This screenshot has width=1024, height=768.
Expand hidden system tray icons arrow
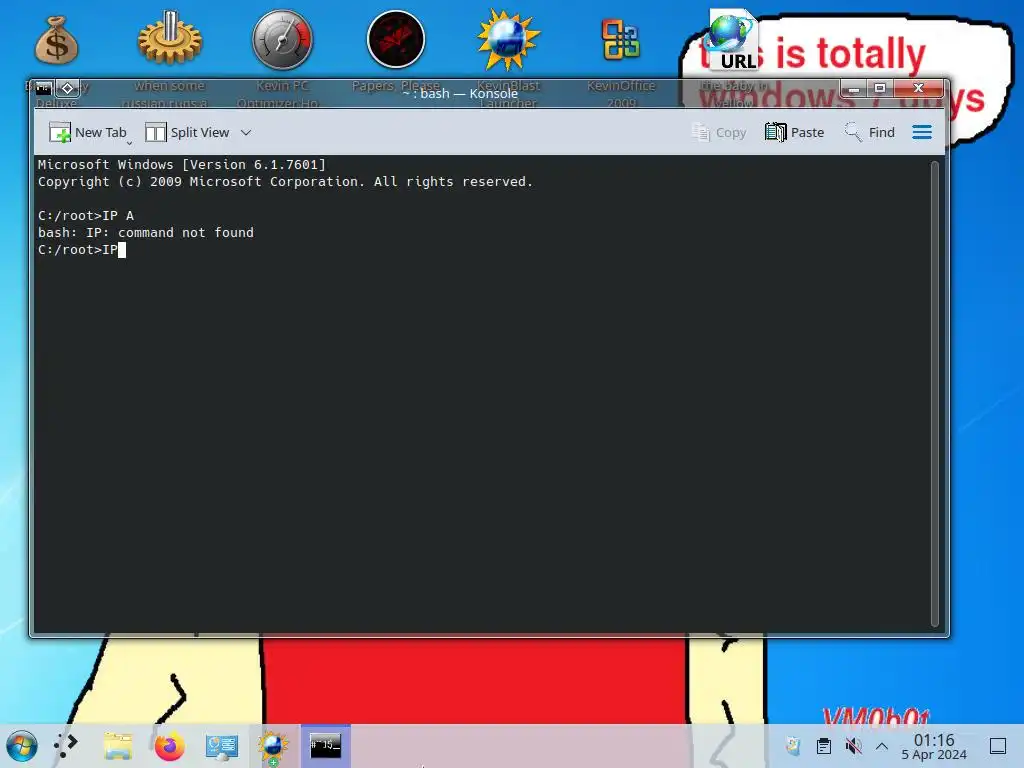[882, 746]
